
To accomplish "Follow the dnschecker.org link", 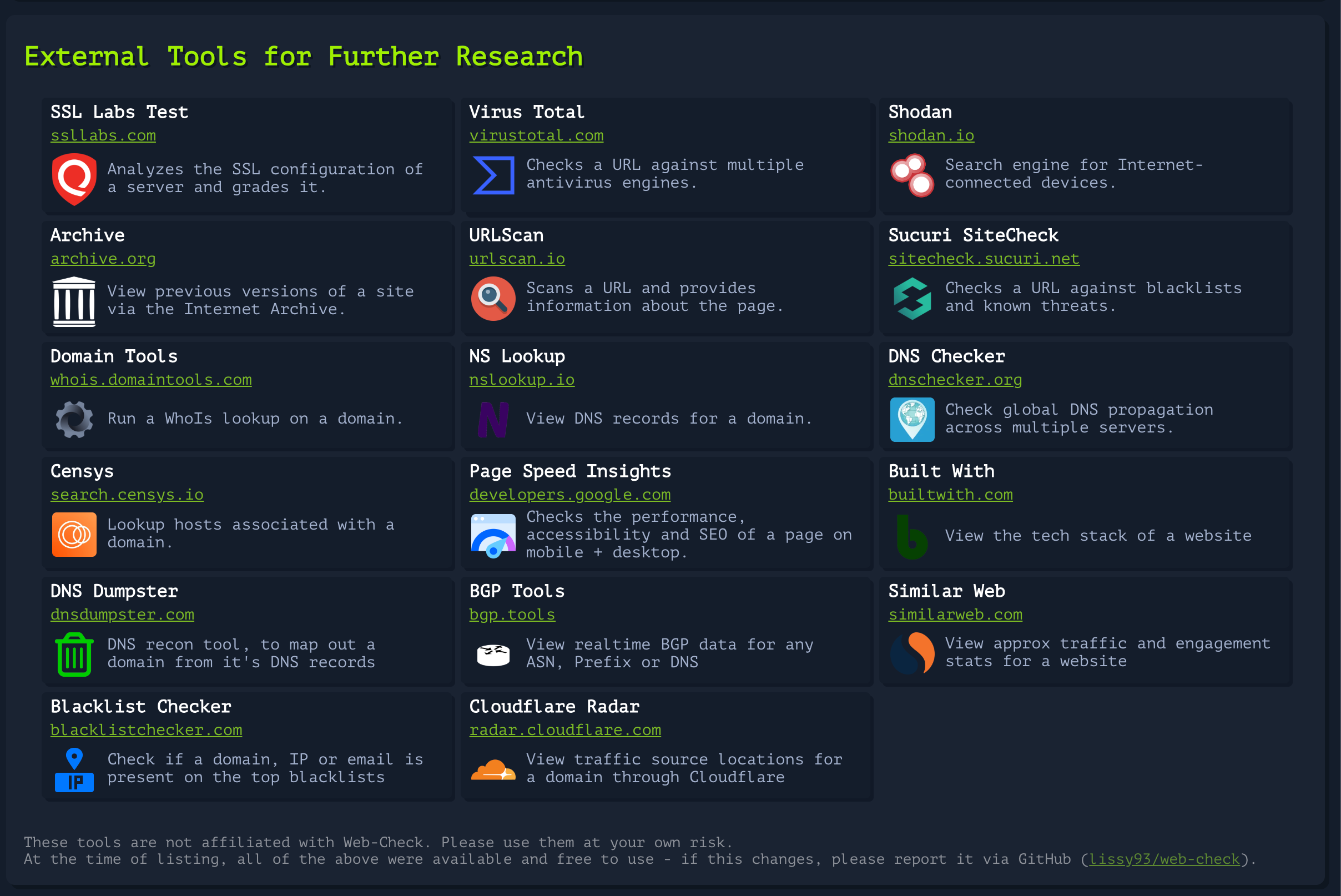I will (955, 380).
